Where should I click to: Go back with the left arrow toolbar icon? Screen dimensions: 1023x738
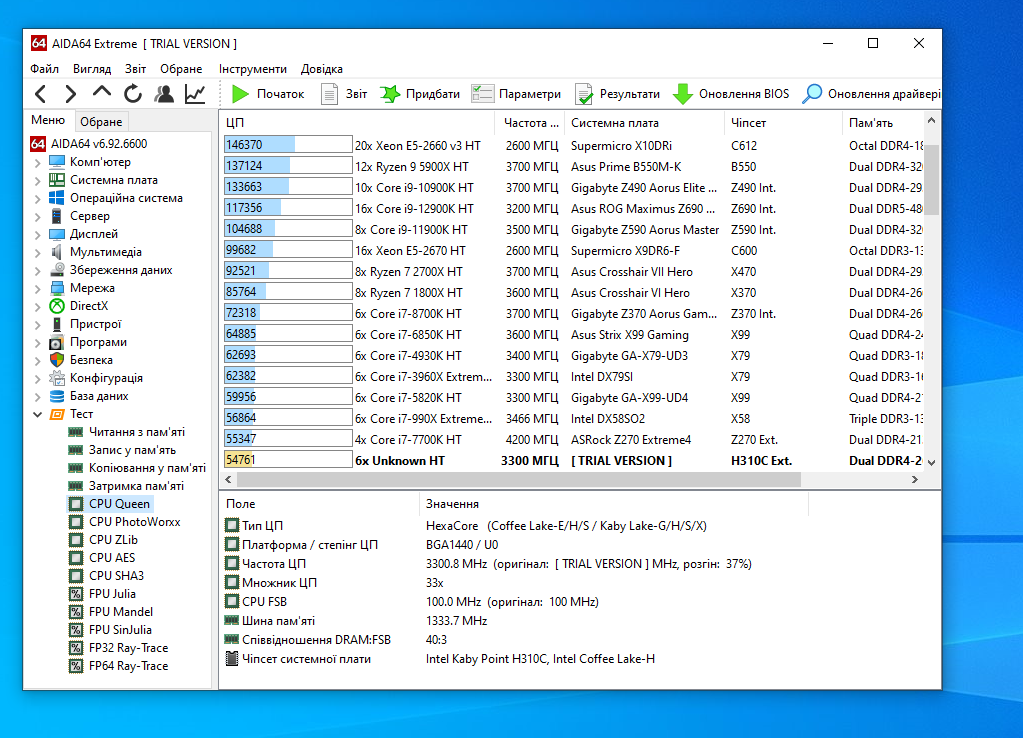click(40, 94)
